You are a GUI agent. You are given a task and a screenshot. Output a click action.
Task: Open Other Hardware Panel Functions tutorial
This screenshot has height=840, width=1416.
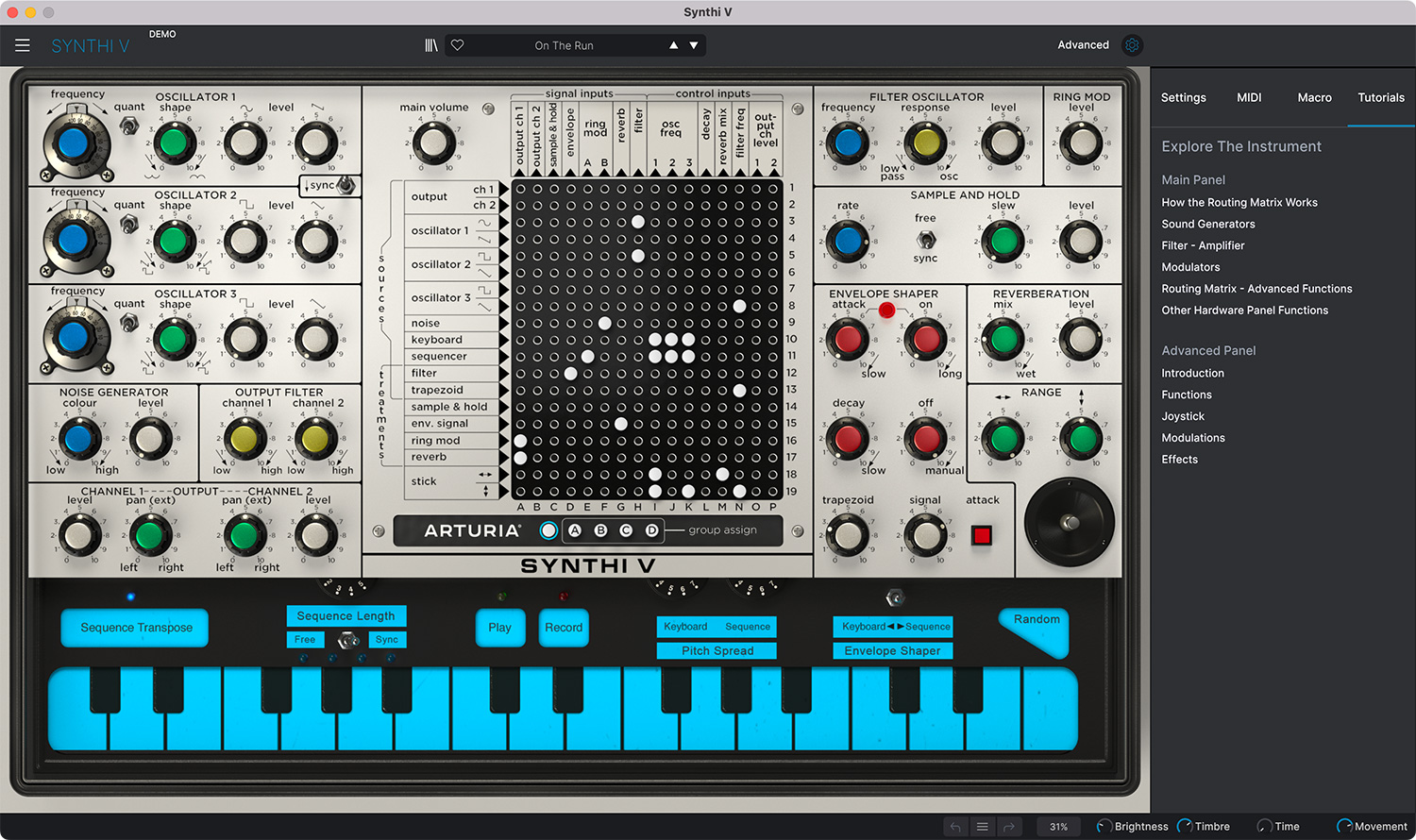pos(1244,311)
